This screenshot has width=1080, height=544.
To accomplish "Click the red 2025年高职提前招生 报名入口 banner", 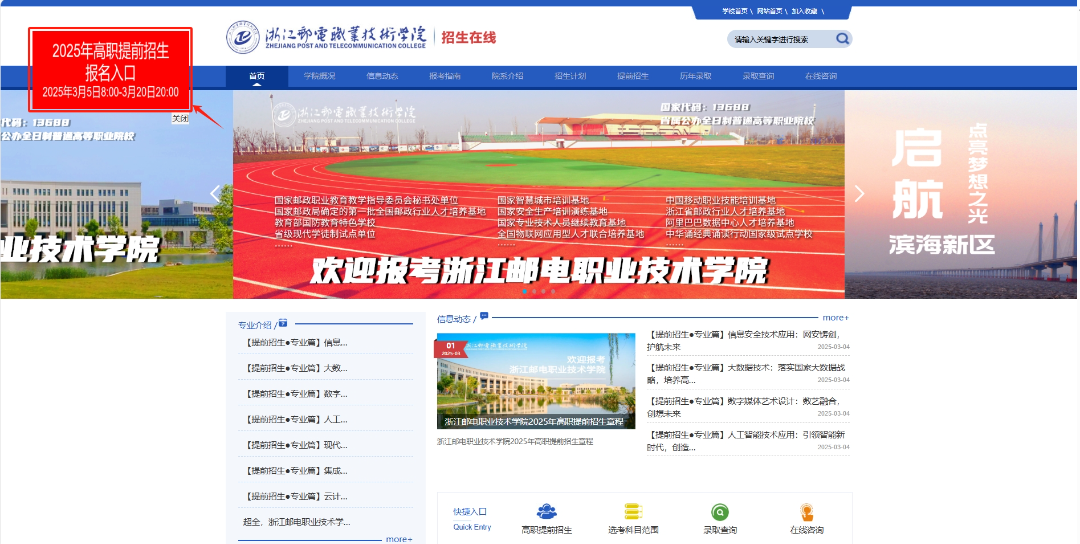I will (x=110, y=68).
